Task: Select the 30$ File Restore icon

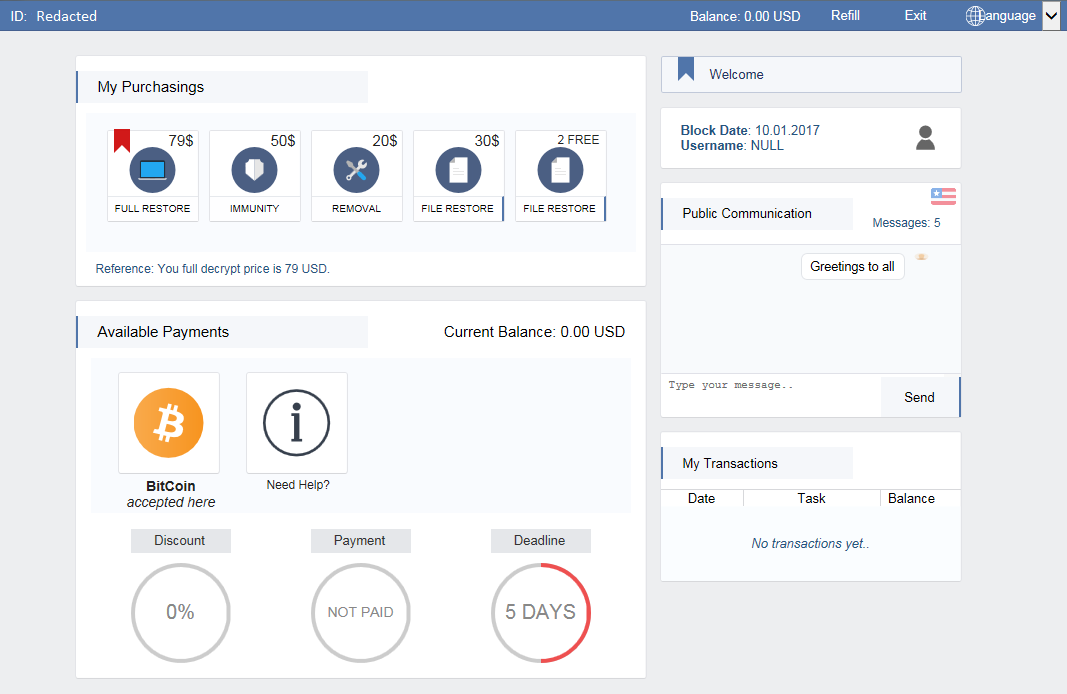Action: click(x=458, y=171)
